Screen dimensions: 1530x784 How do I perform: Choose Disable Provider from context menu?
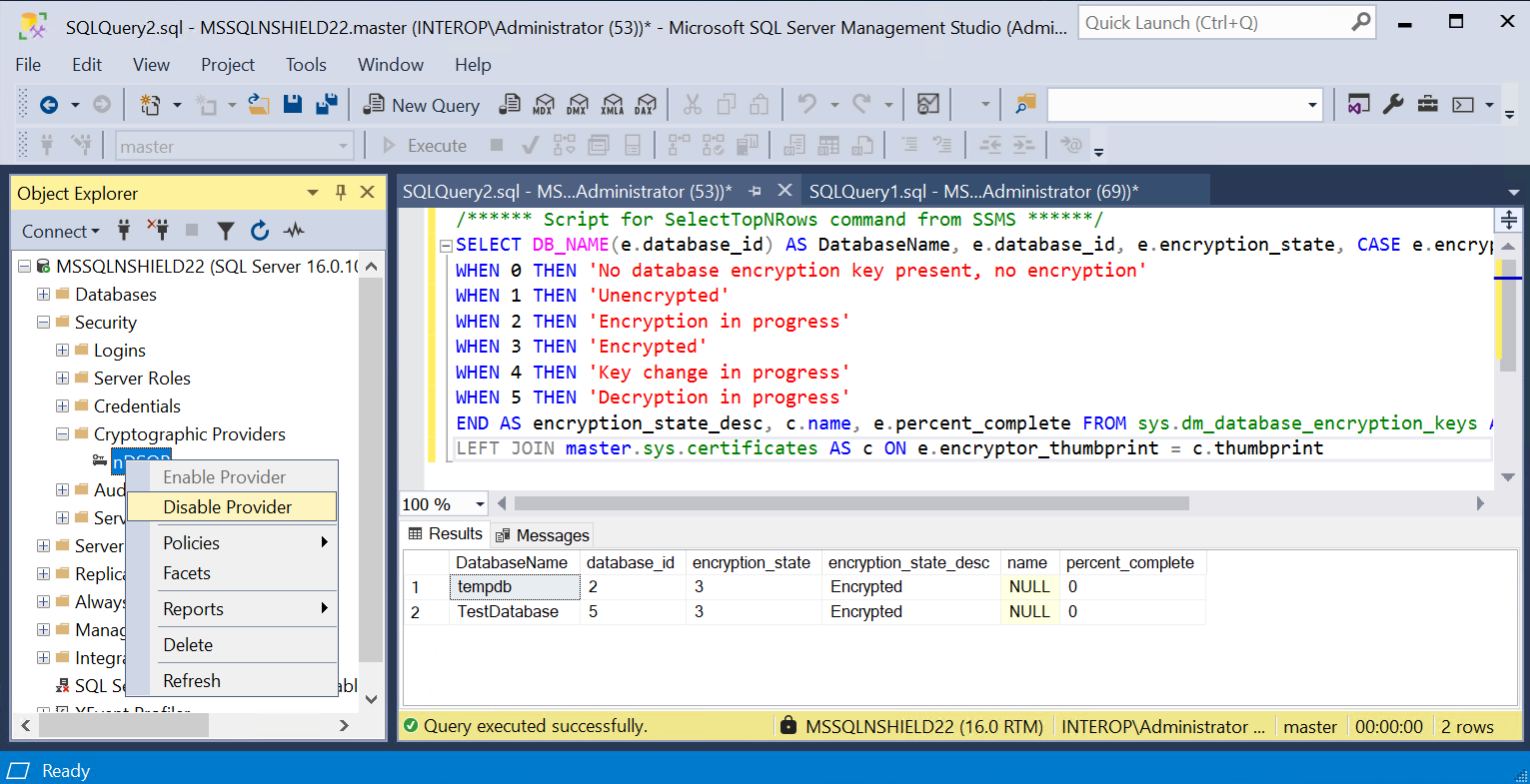coord(232,506)
